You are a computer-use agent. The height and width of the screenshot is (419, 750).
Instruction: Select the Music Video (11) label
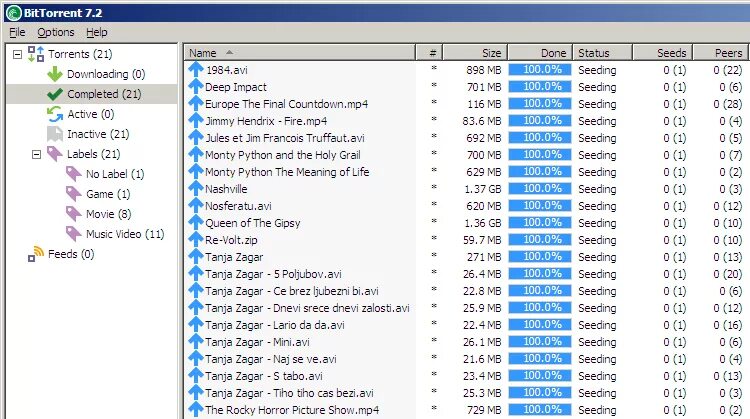tap(125, 234)
